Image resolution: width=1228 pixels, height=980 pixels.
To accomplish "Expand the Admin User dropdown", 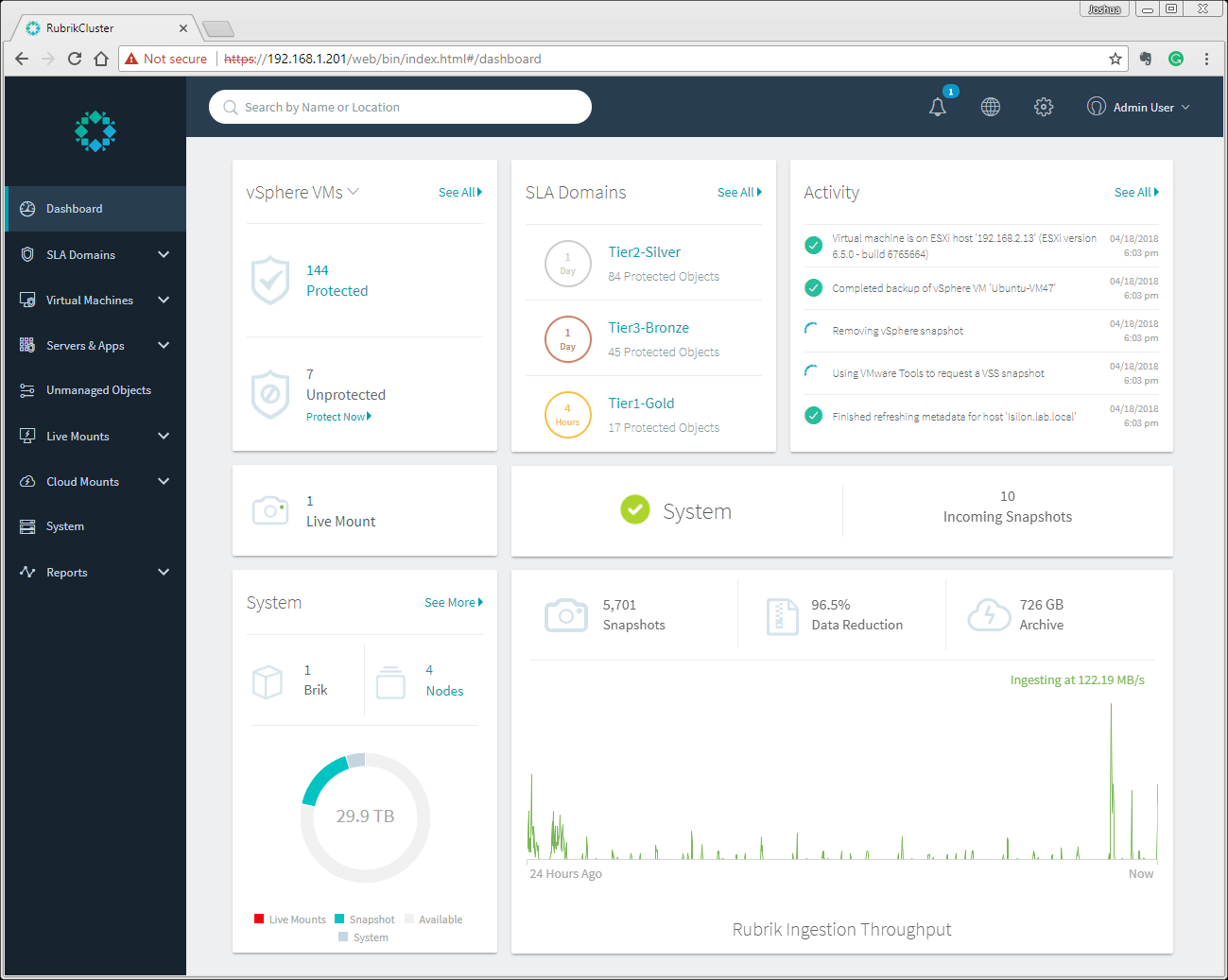I will click(1138, 107).
